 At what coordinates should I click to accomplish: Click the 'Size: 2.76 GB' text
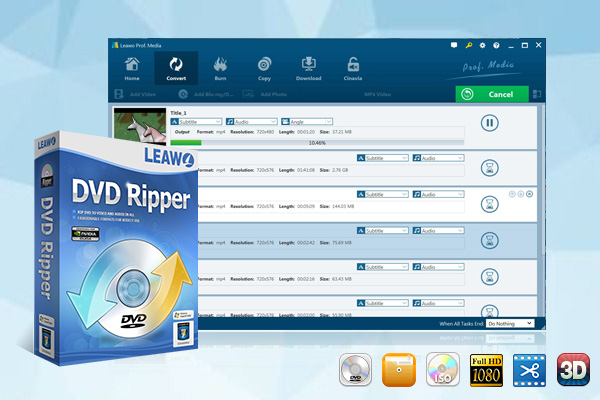point(334,170)
